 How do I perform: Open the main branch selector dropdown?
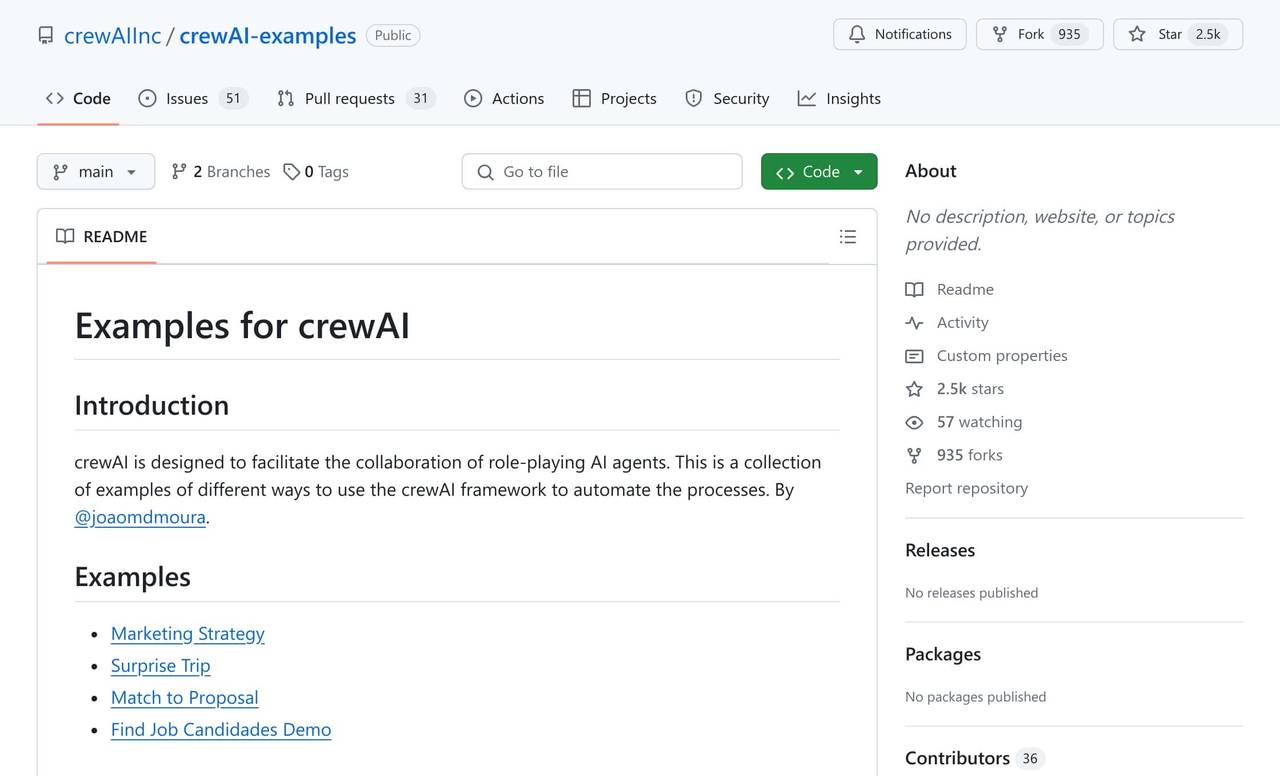95,171
